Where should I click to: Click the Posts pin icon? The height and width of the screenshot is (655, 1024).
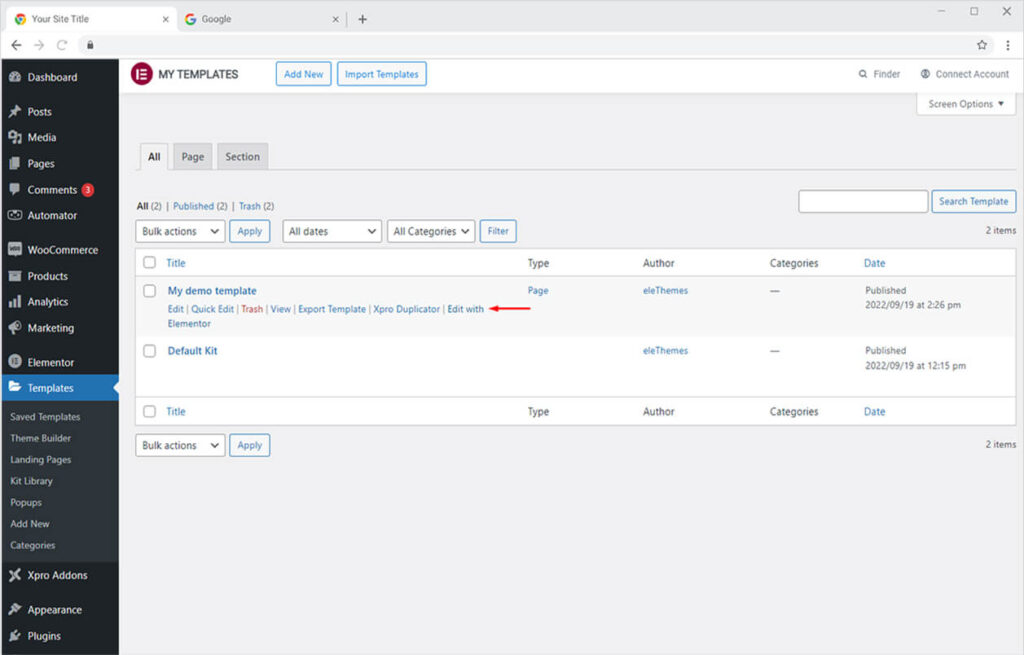tap(15, 112)
